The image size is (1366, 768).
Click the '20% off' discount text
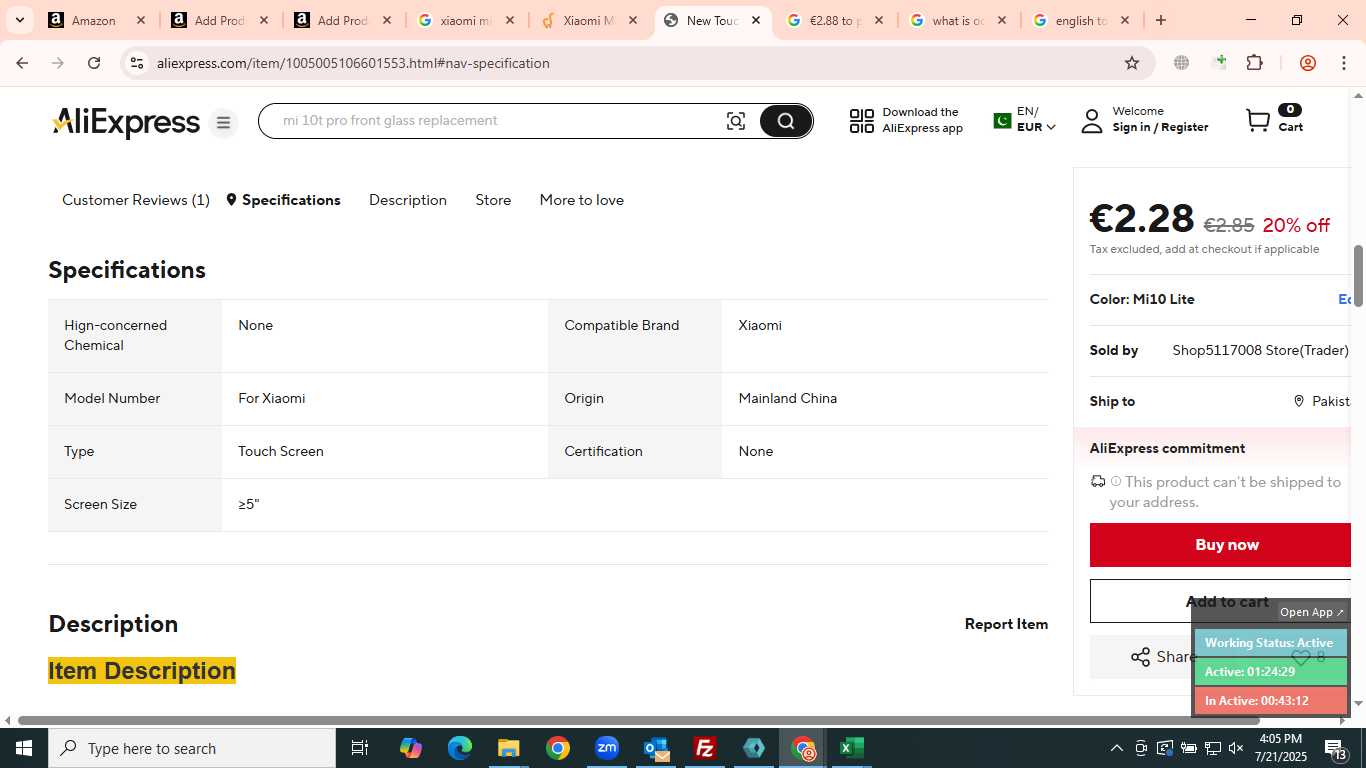[x=1296, y=225]
